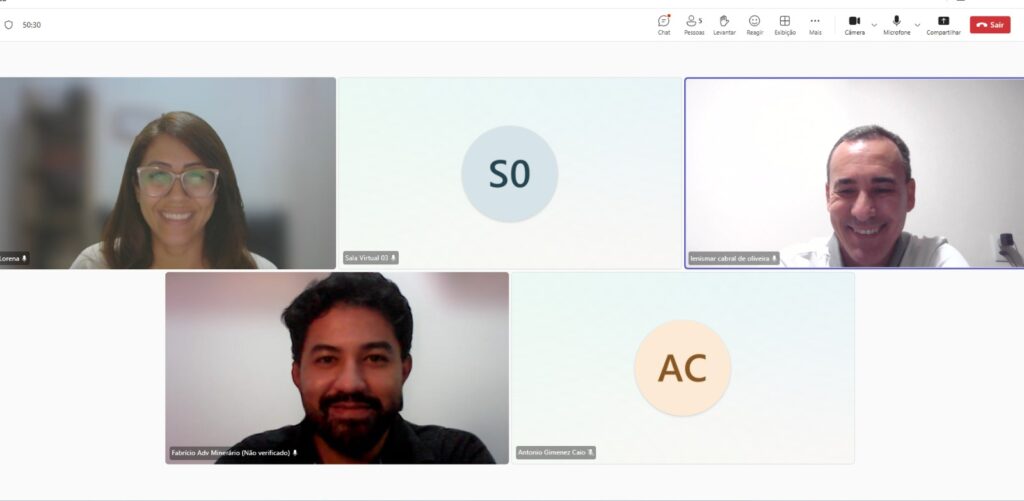Click Ienismar cabral de oliveira video tile

point(854,173)
